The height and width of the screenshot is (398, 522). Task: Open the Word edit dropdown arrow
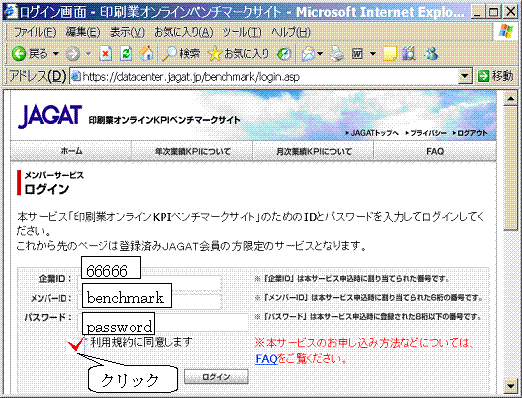373,54
